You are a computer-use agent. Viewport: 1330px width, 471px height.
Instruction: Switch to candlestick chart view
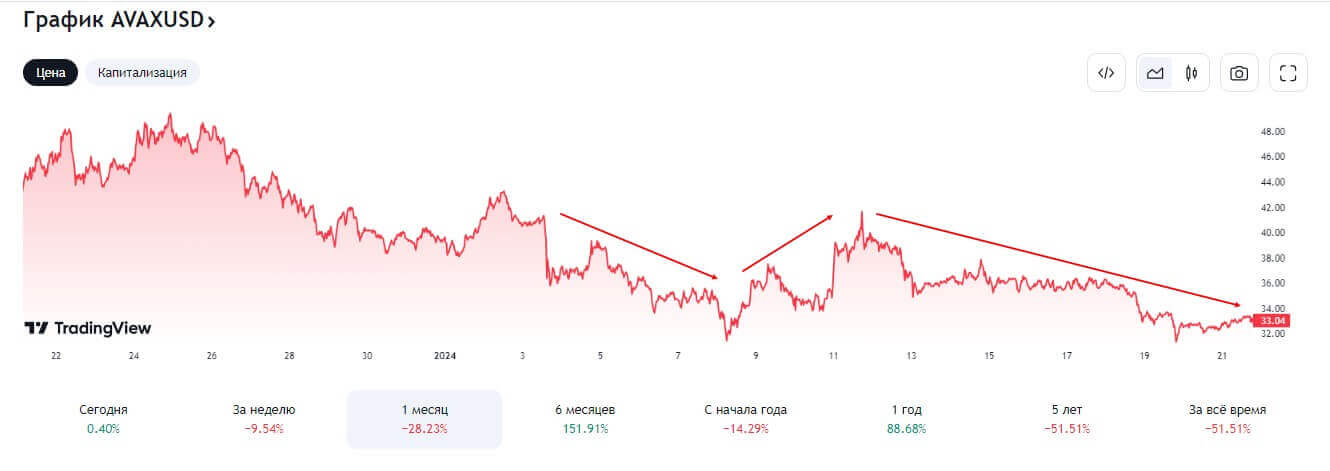point(1191,73)
